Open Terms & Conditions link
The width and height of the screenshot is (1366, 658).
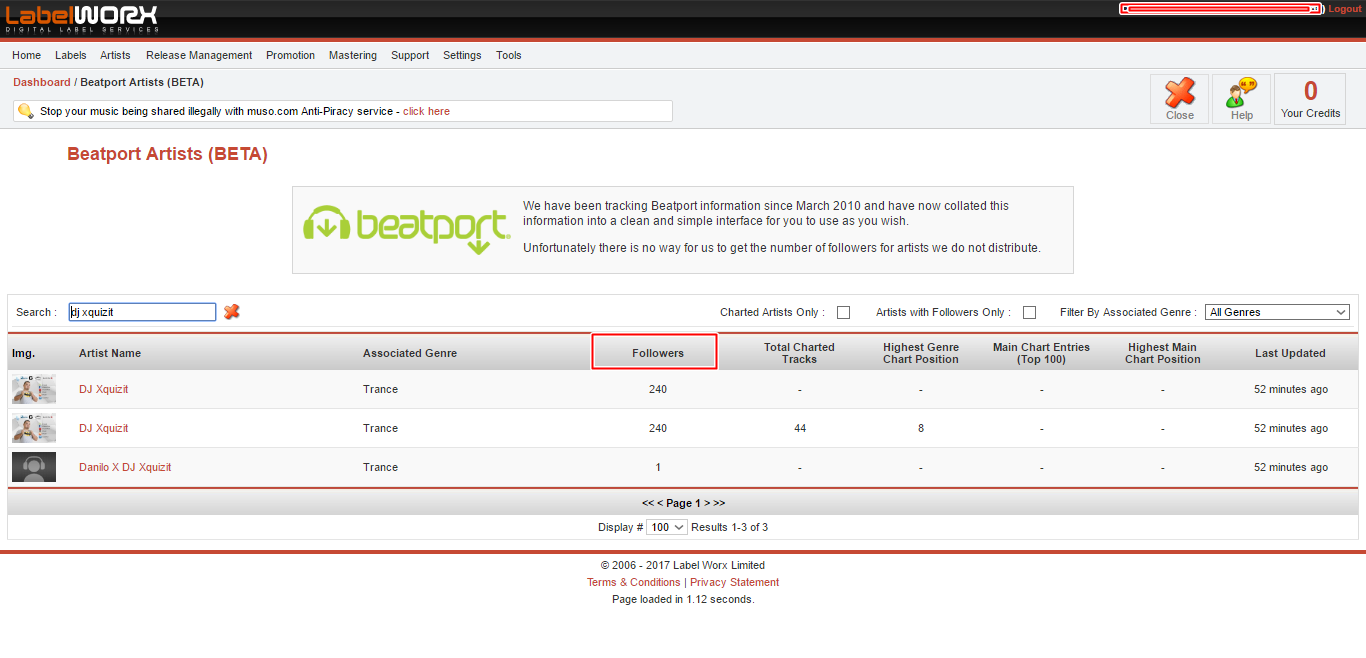point(634,582)
